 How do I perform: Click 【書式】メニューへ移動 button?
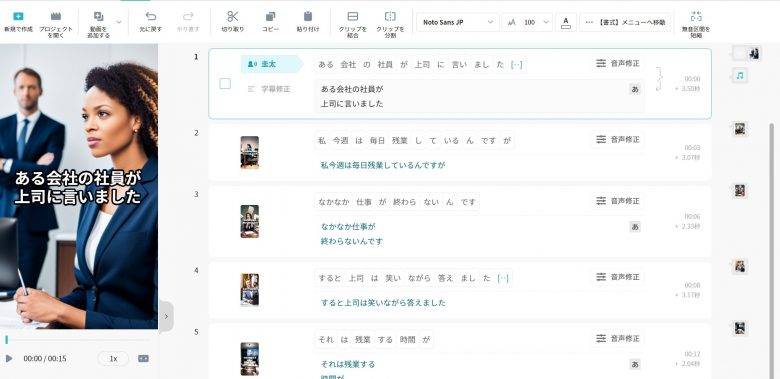(625, 22)
